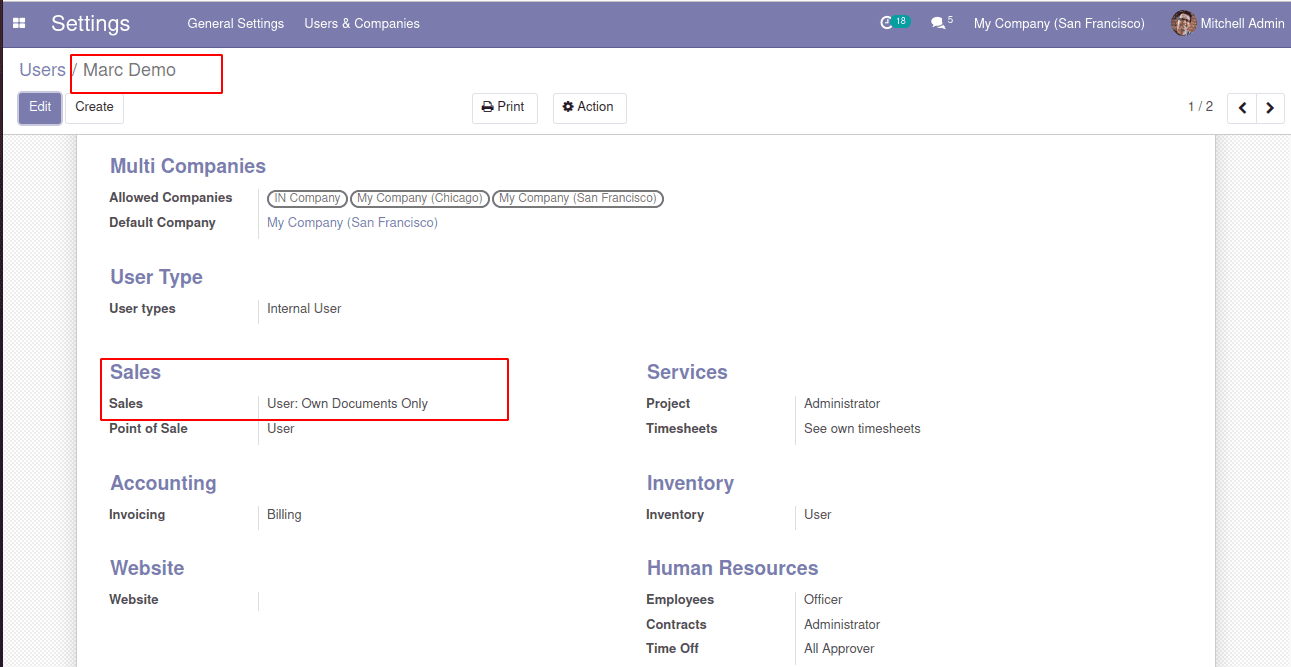Click My Company (San Francisco) allowed company tag
Image resolution: width=1291 pixels, height=667 pixels.
(578, 198)
